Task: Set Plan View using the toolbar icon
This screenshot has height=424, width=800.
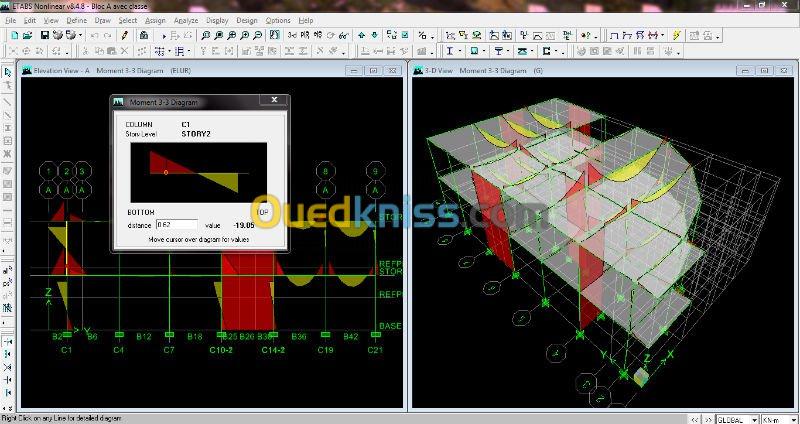Action: pos(305,35)
